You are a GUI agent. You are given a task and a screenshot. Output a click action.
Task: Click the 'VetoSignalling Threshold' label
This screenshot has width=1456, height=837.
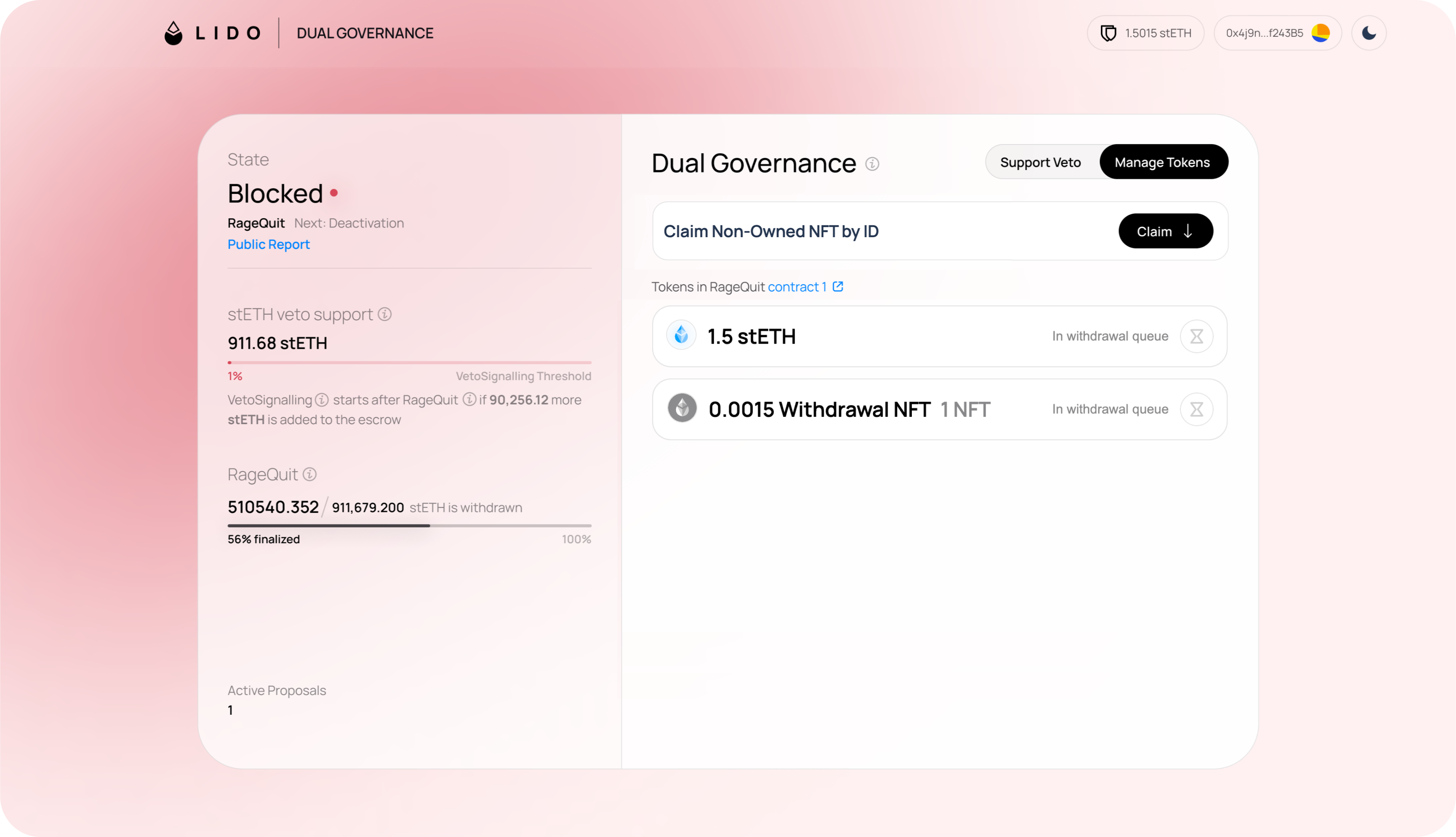[523, 376]
